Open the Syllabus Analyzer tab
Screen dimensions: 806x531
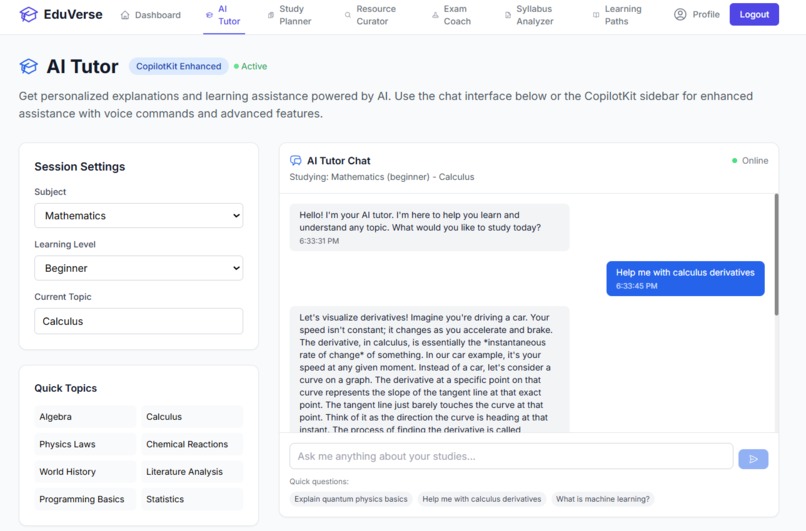529,15
